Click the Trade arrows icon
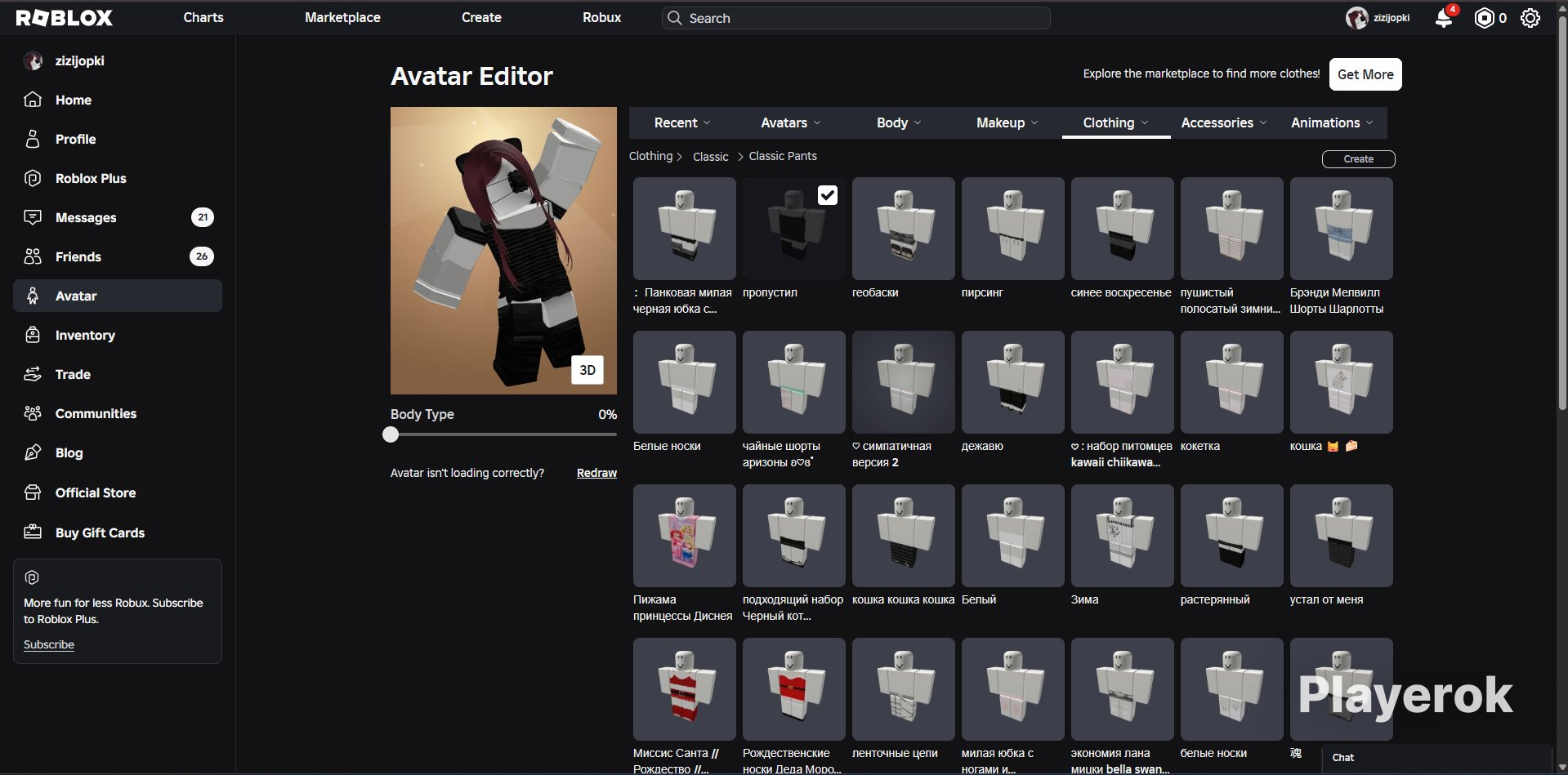This screenshot has height=775, width=1568. point(33,374)
